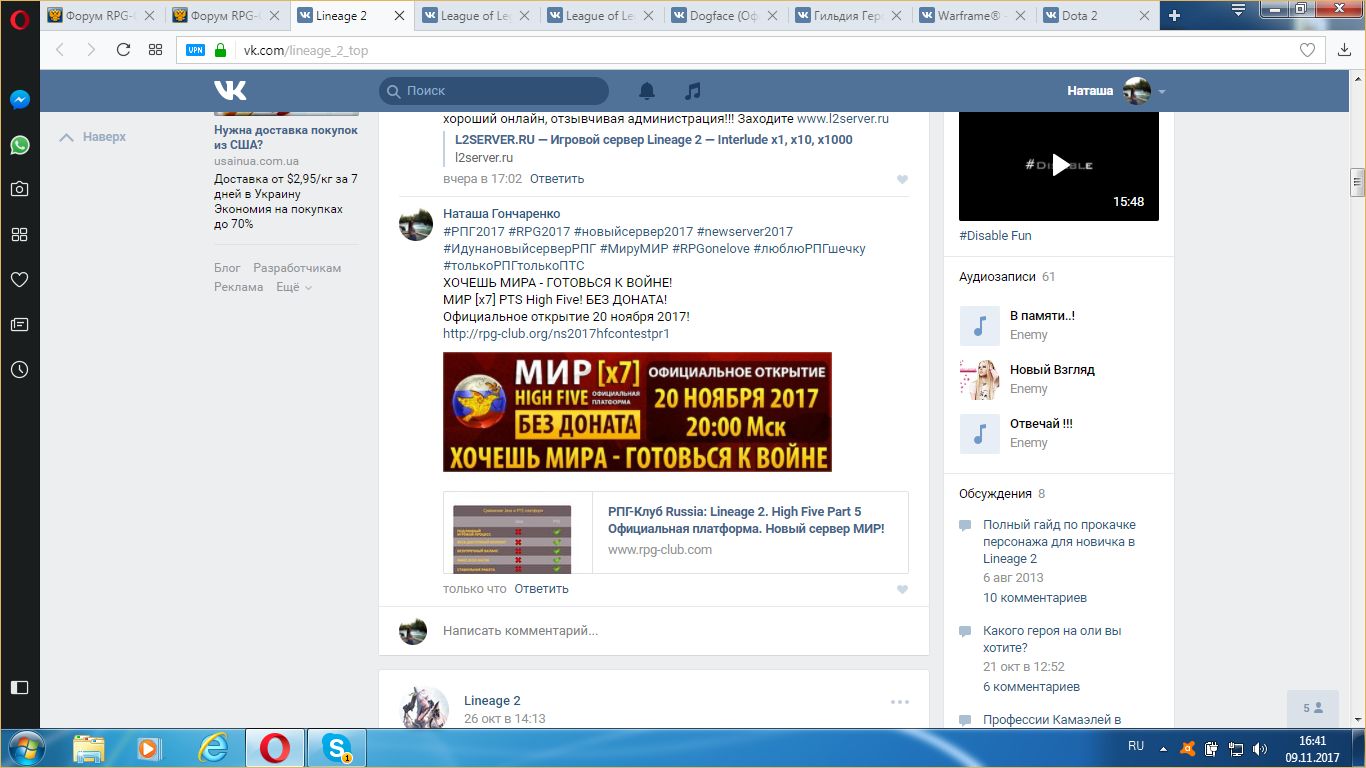Image resolution: width=1366 pixels, height=768 pixels.
Task: Click the VK logo home icon
Action: [230, 91]
